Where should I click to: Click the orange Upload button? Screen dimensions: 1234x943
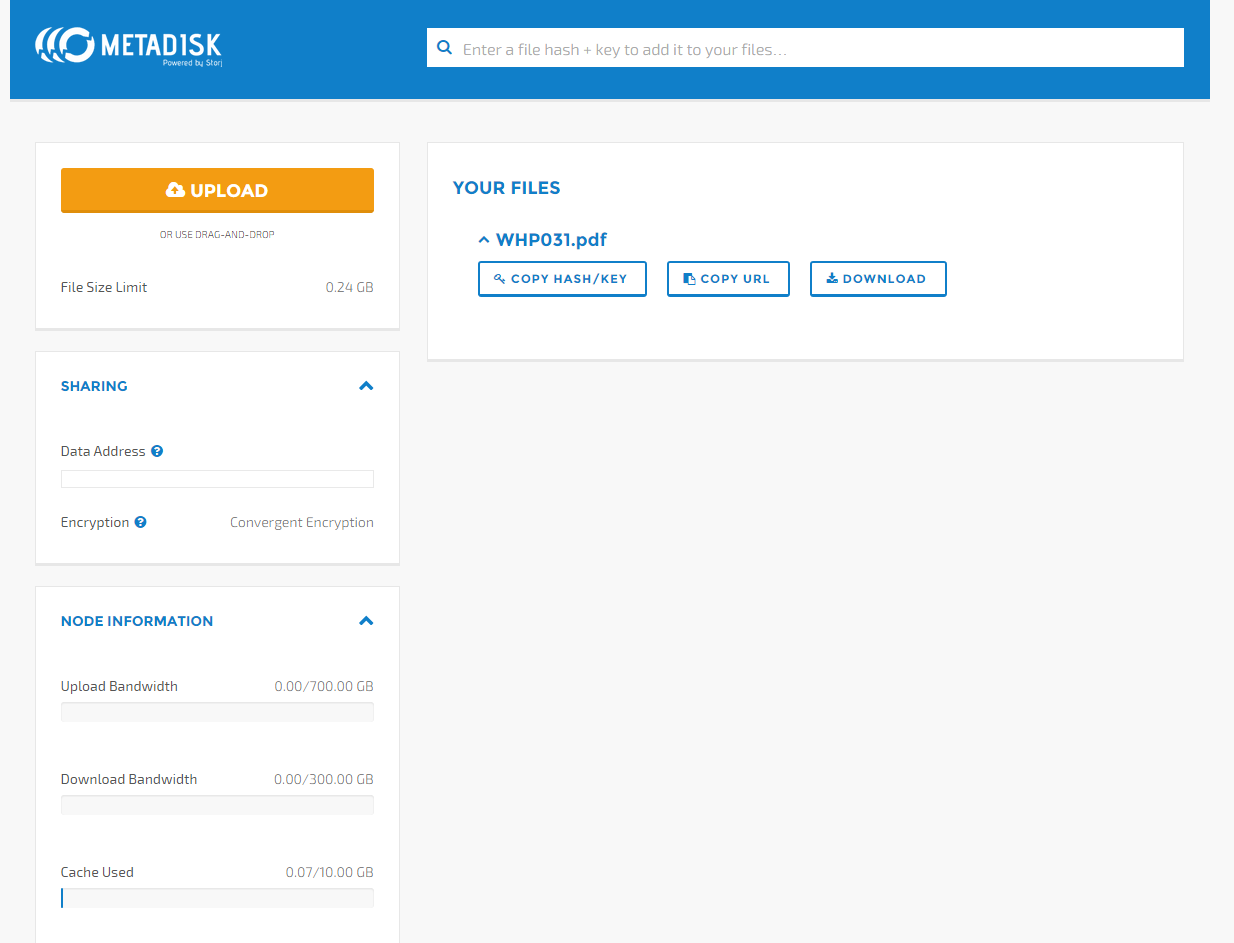(217, 190)
